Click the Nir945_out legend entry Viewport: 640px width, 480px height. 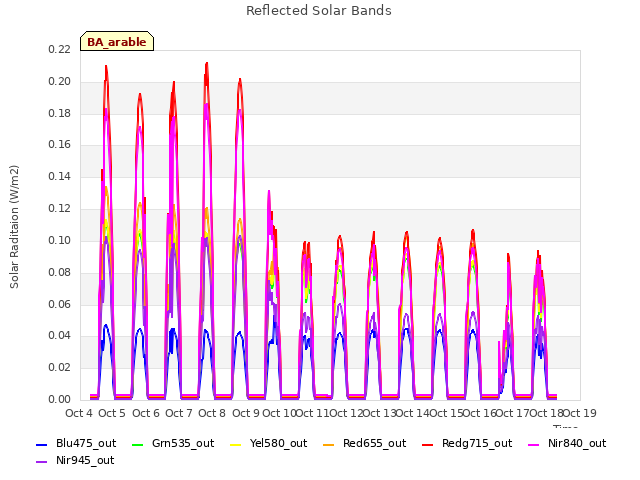[x=75, y=460]
